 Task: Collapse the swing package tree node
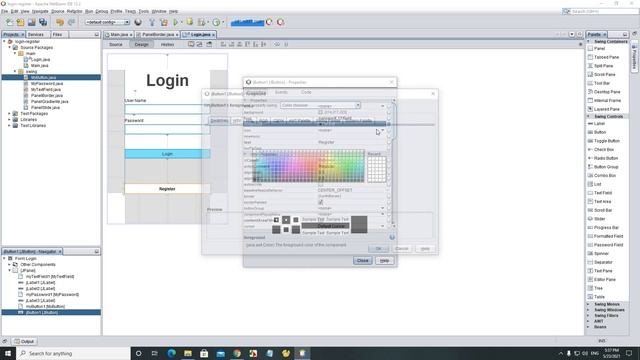tap(15, 71)
